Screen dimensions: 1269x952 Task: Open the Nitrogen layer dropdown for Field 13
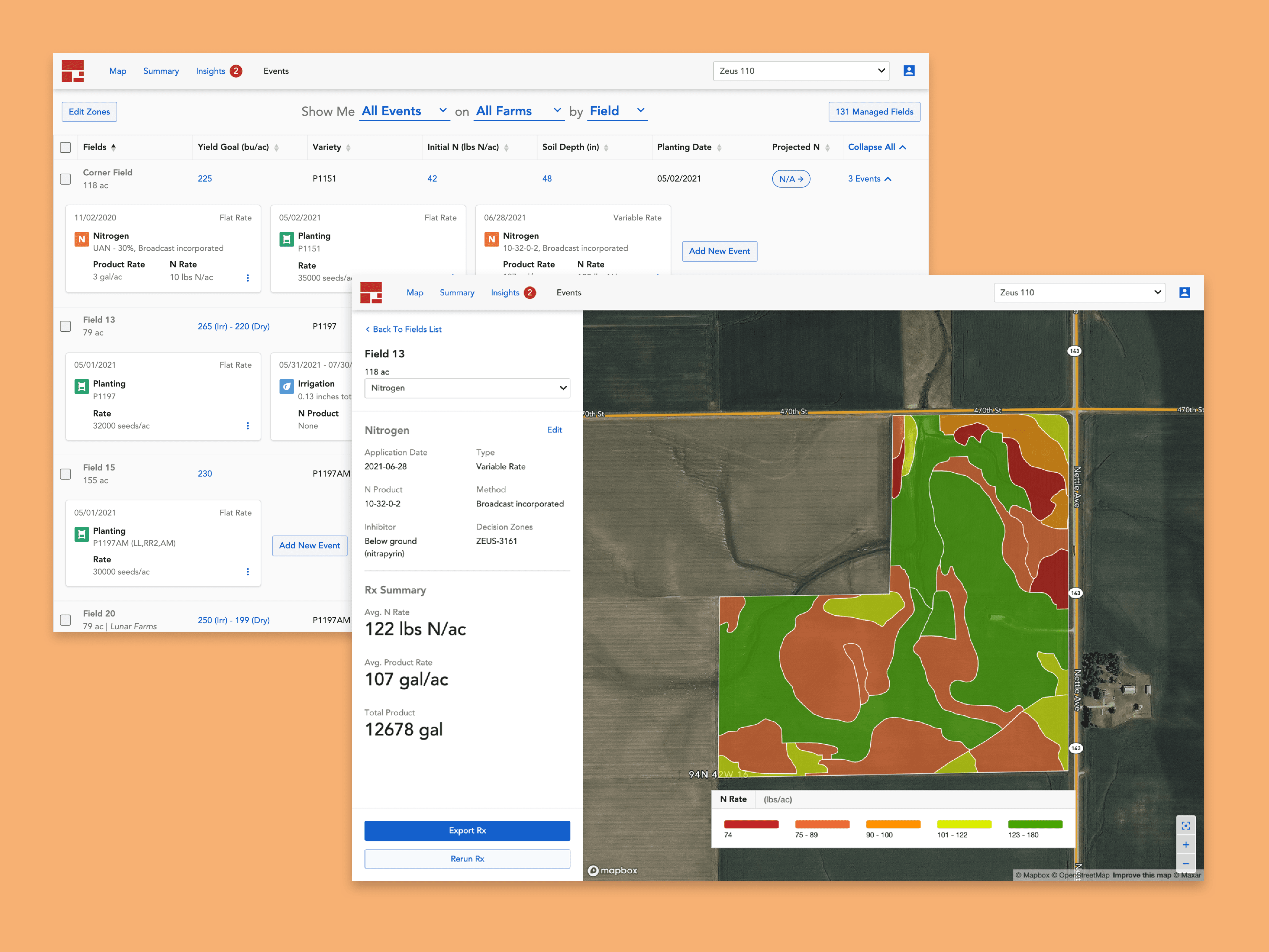click(x=467, y=388)
